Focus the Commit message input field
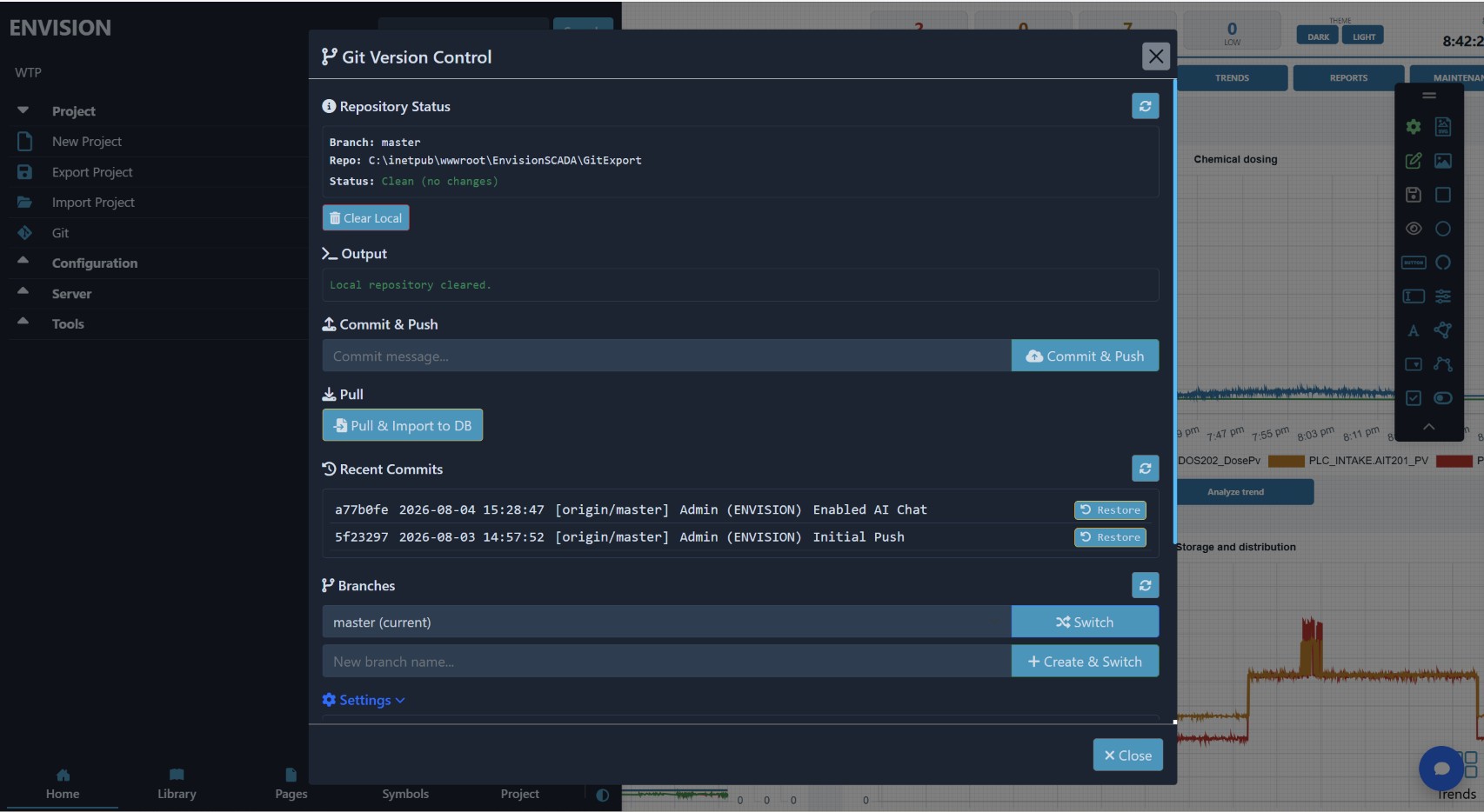This screenshot has height=812, width=1484. pyautogui.click(x=666, y=356)
